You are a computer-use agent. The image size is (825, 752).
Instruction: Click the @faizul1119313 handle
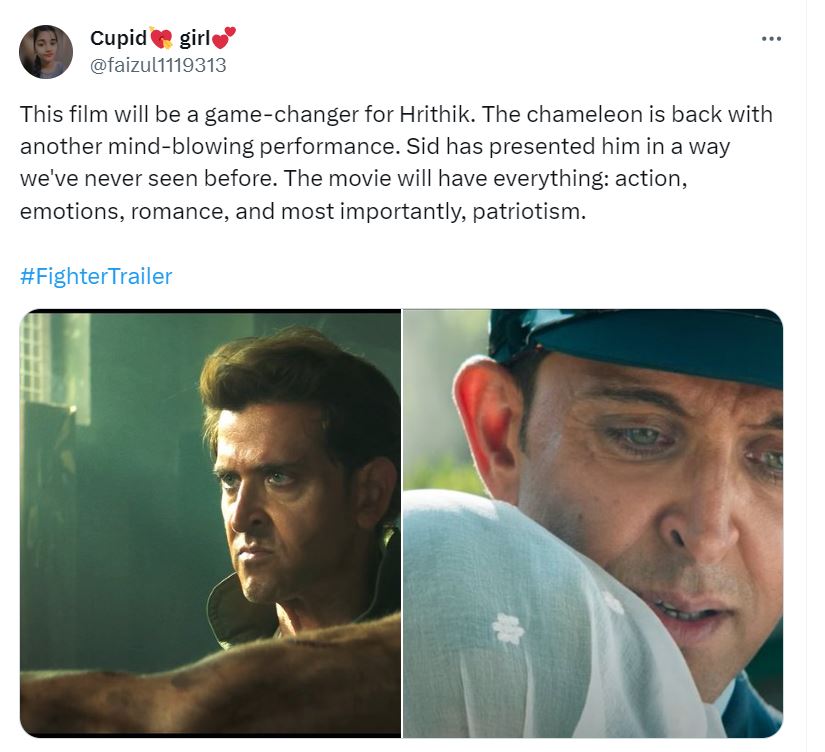(158, 65)
